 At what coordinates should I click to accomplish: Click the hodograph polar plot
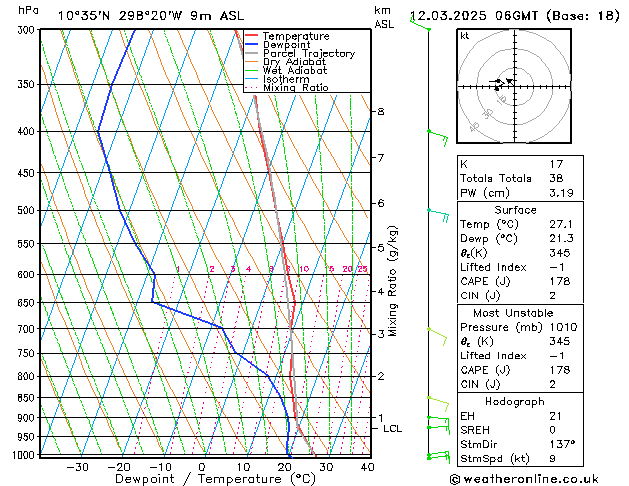coord(514,86)
